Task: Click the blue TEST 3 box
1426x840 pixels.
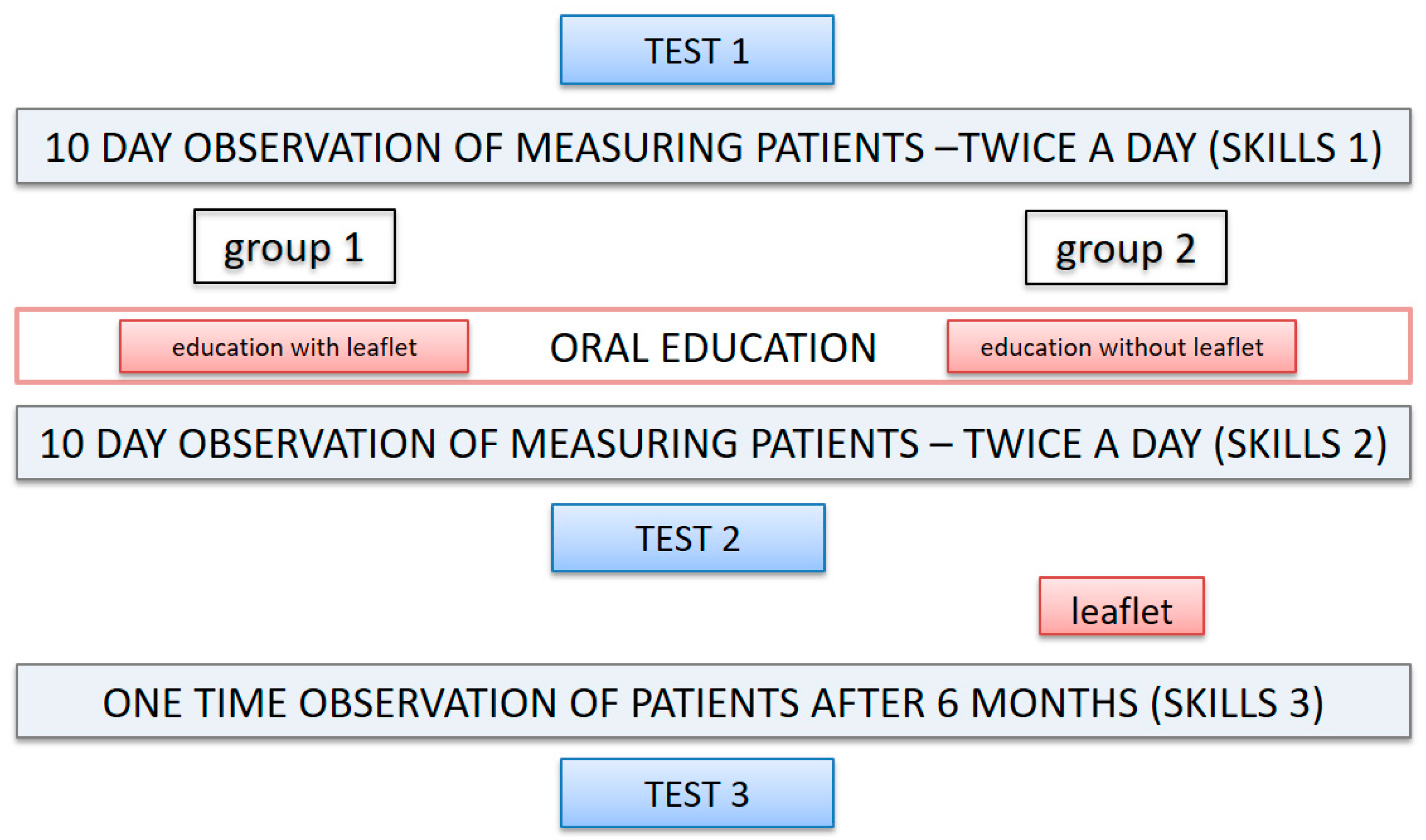Action: (696, 793)
